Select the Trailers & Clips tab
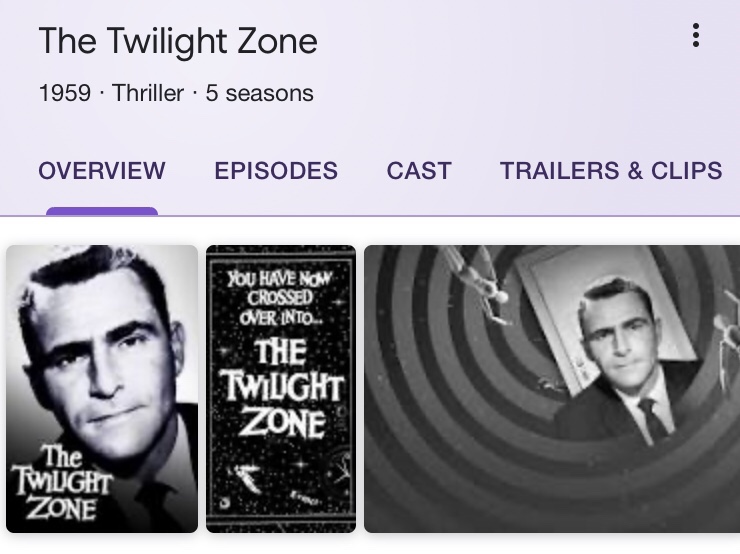 611,171
